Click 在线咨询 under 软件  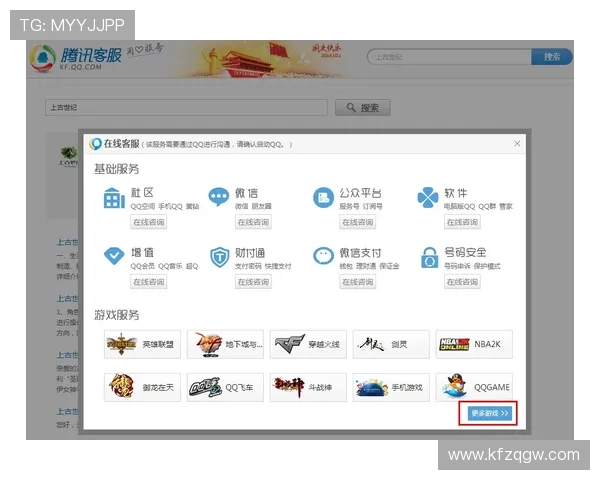pos(462,222)
